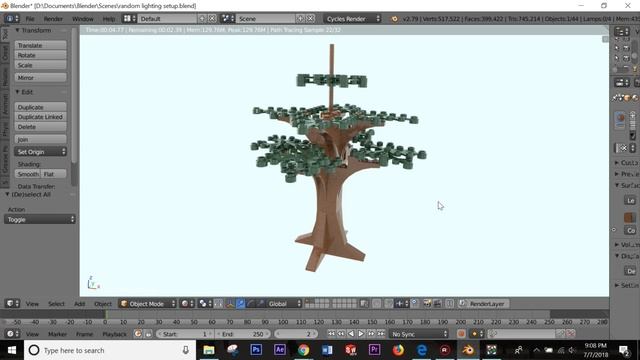Open the Cycles Render engine dropdown
This screenshot has width=640, height=360.
click(x=353, y=19)
